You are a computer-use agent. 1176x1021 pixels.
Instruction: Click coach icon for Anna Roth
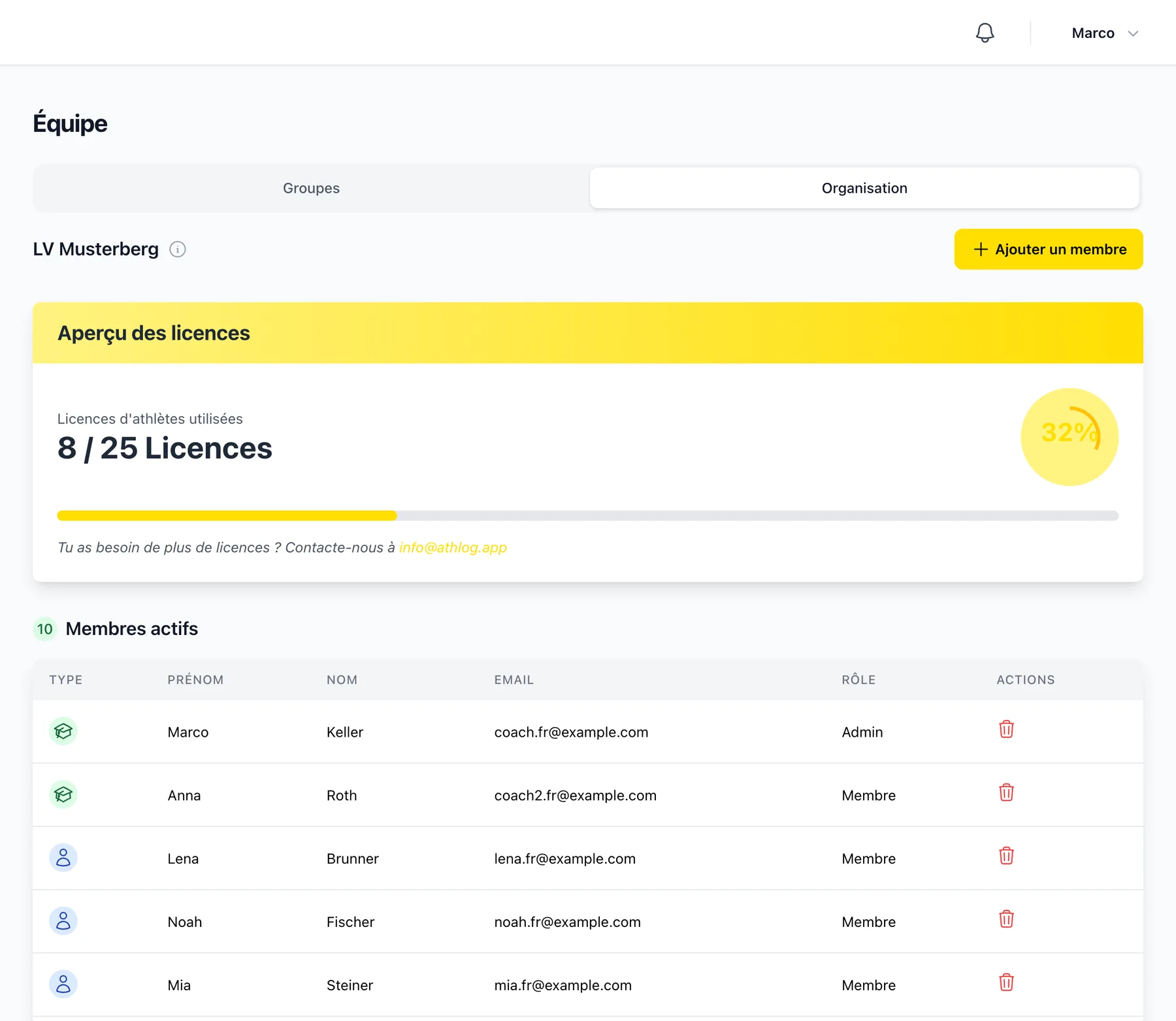pos(63,794)
